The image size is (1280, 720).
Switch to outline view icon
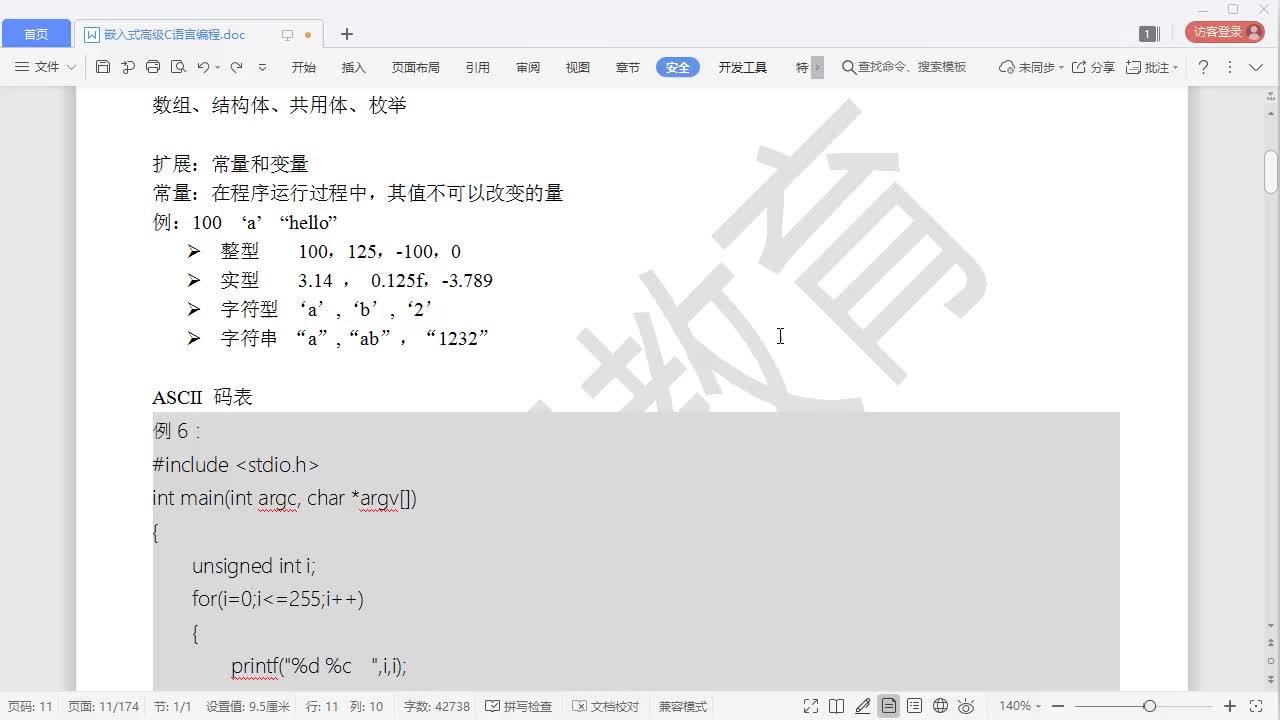(x=914, y=706)
